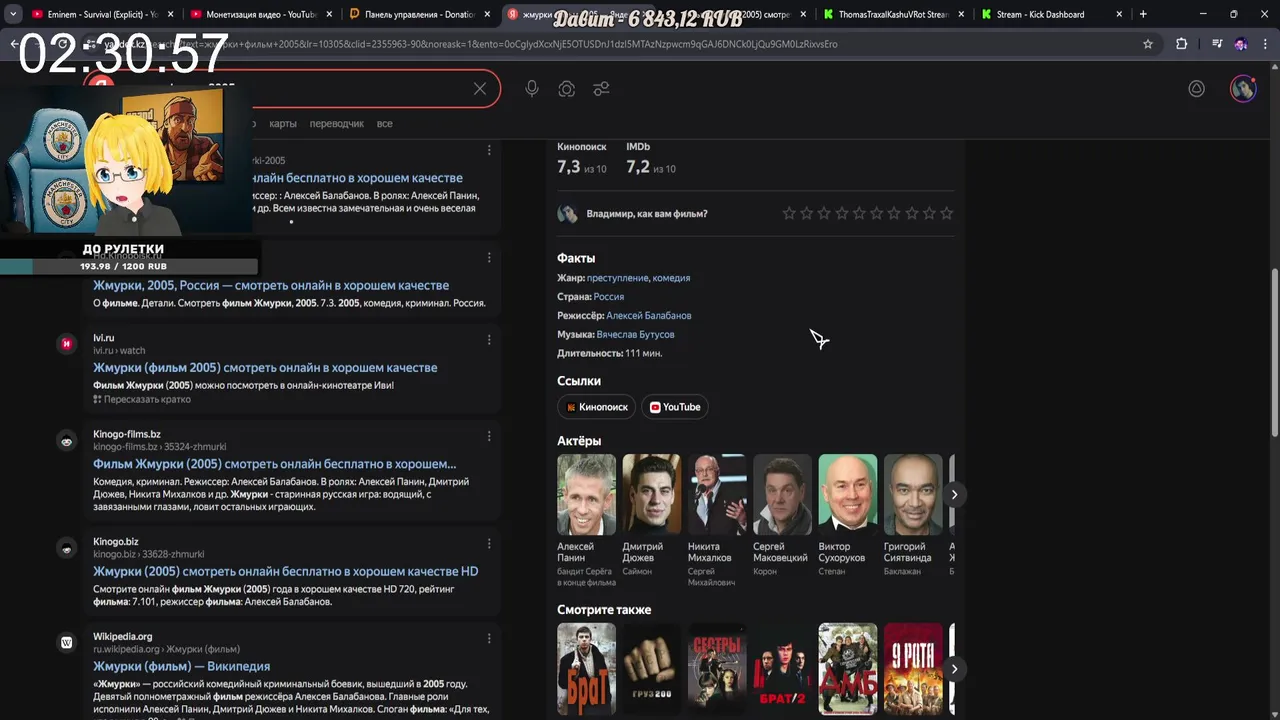The image size is (1280, 720).
Task: Open the Сёстры movie poster
Action: click(x=717, y=668)
